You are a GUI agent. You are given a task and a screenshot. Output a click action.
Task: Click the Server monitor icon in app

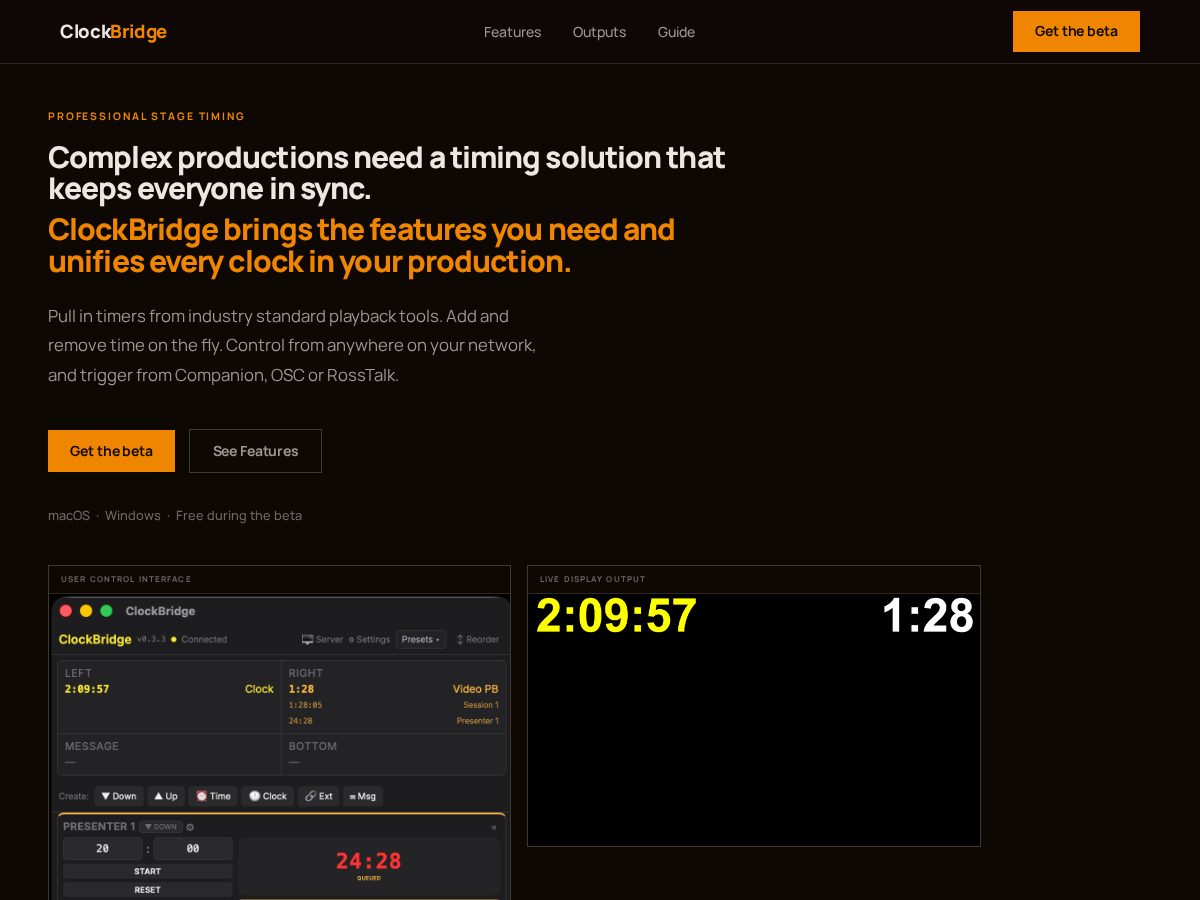click(308, 639)
